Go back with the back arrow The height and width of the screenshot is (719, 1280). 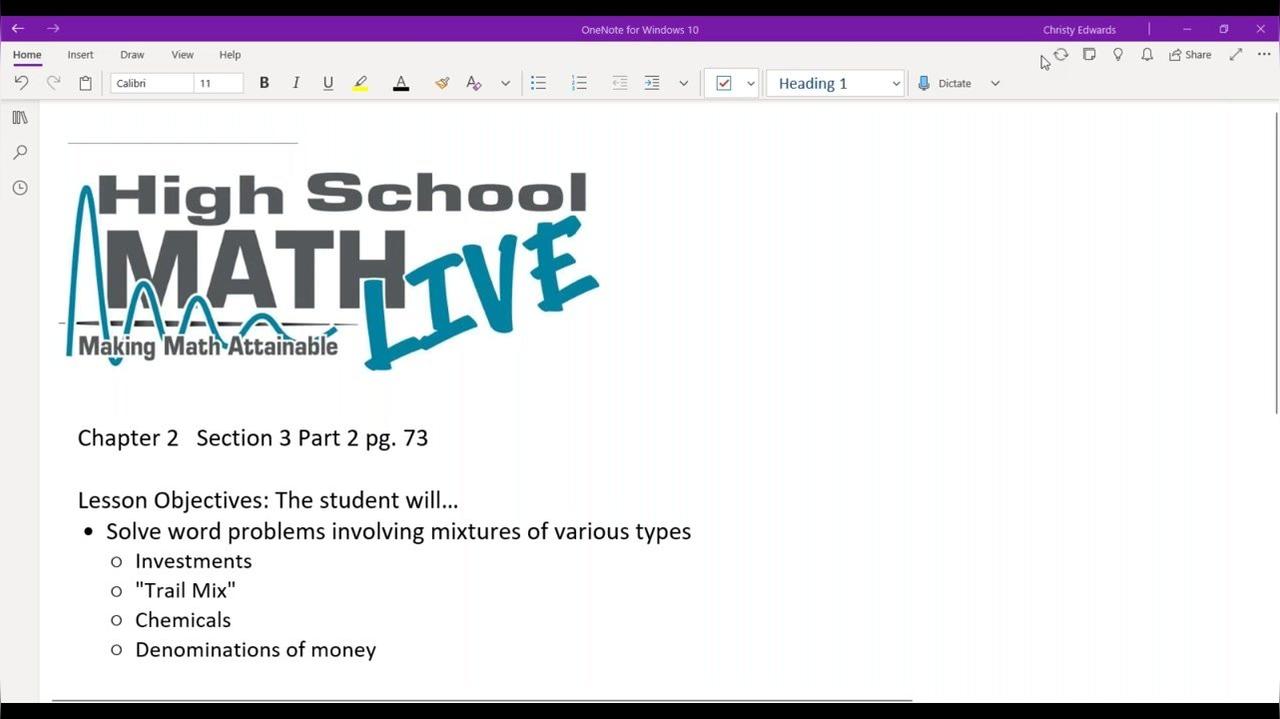[18, 29]
